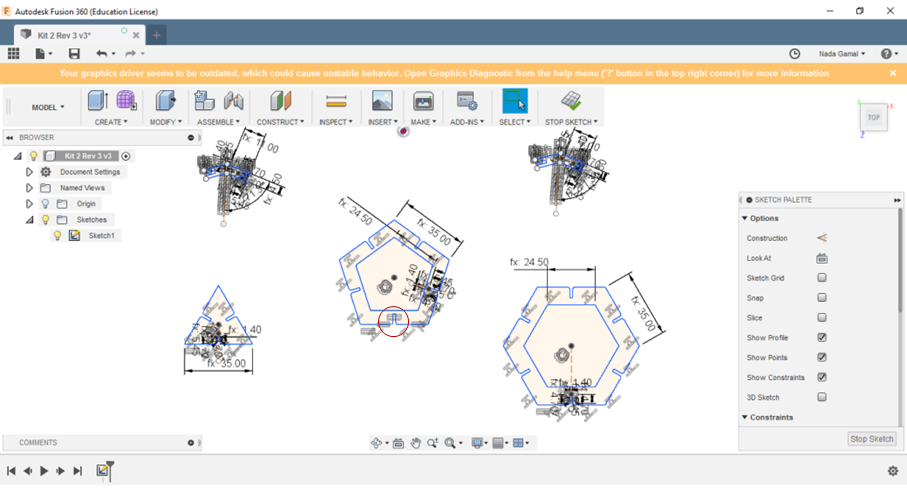Activate the Select tool icon

(x=515, y=101)
